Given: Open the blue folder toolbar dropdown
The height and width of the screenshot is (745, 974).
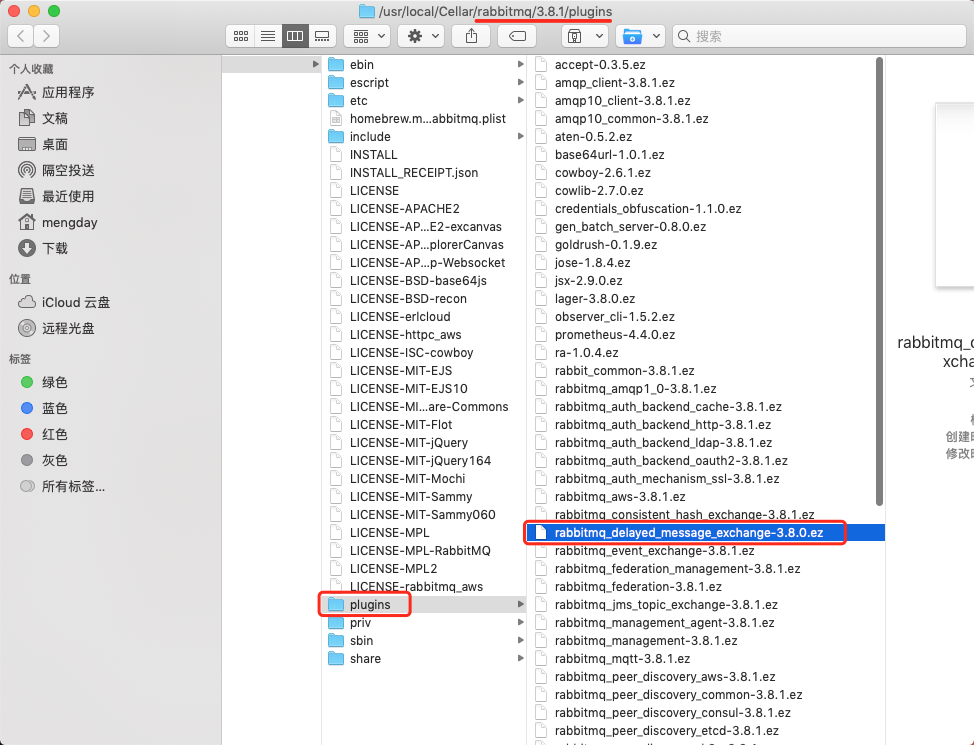Looking at the screenshot, I should [640, 36].
